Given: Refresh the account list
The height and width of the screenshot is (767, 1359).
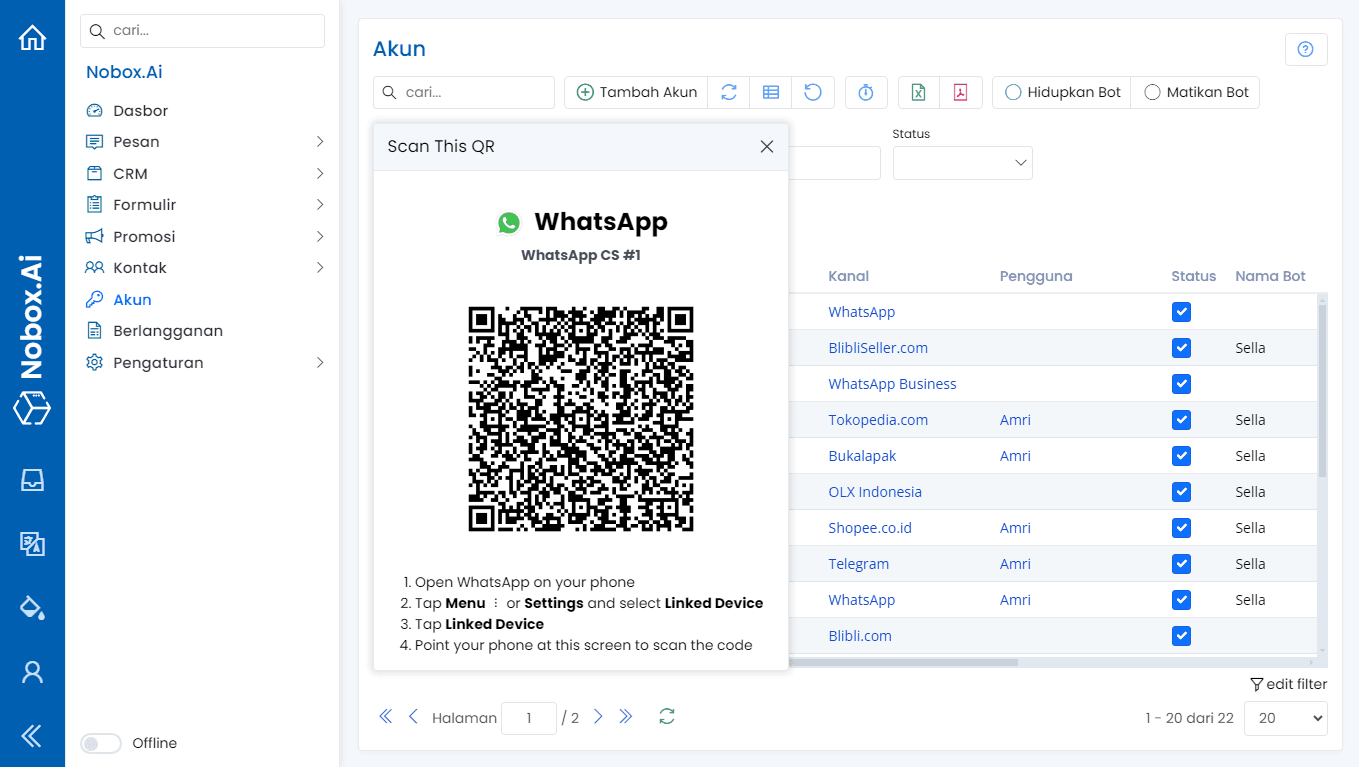Looking at the screenshot, I should [x=729, y=92].
